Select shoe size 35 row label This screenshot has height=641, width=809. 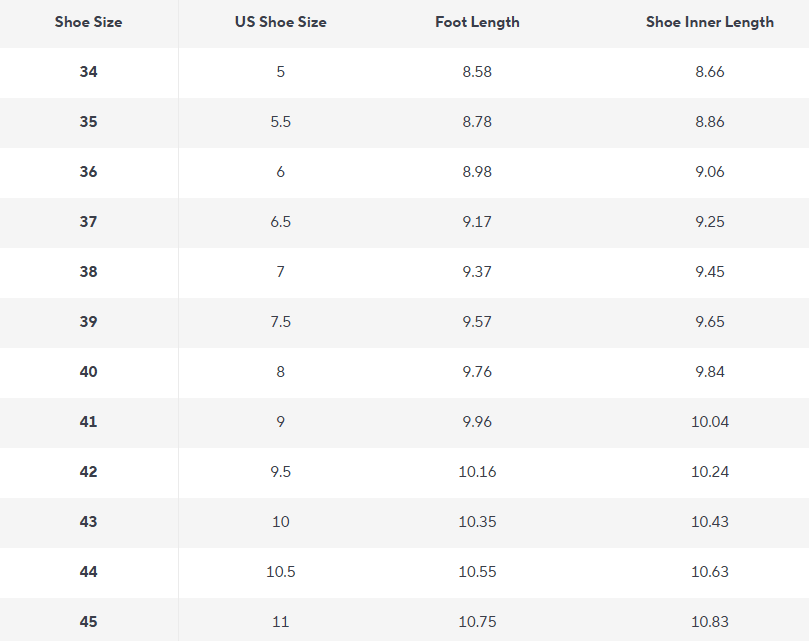[88, 122]
